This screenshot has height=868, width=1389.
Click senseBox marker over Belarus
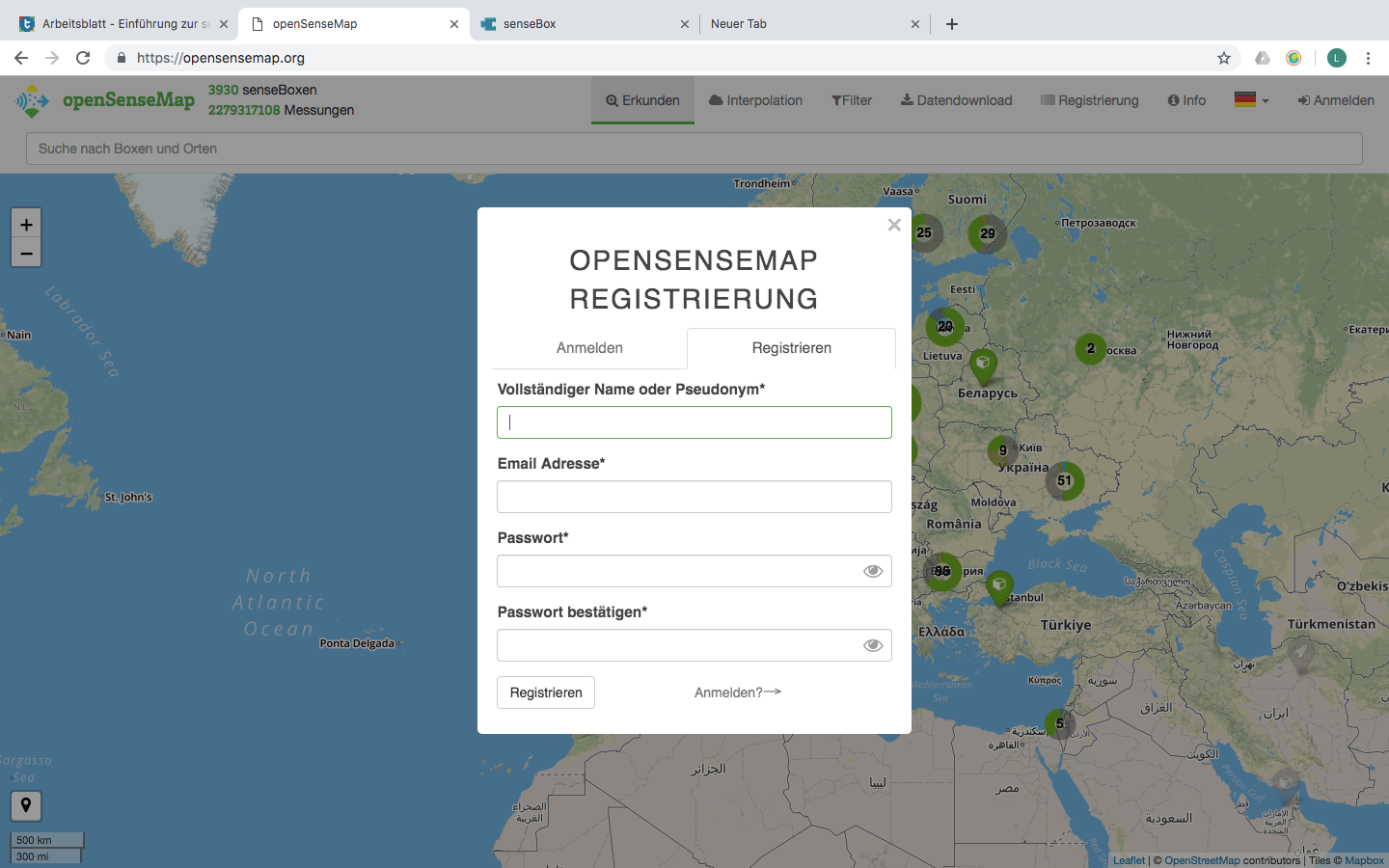[x=983, y=366]
